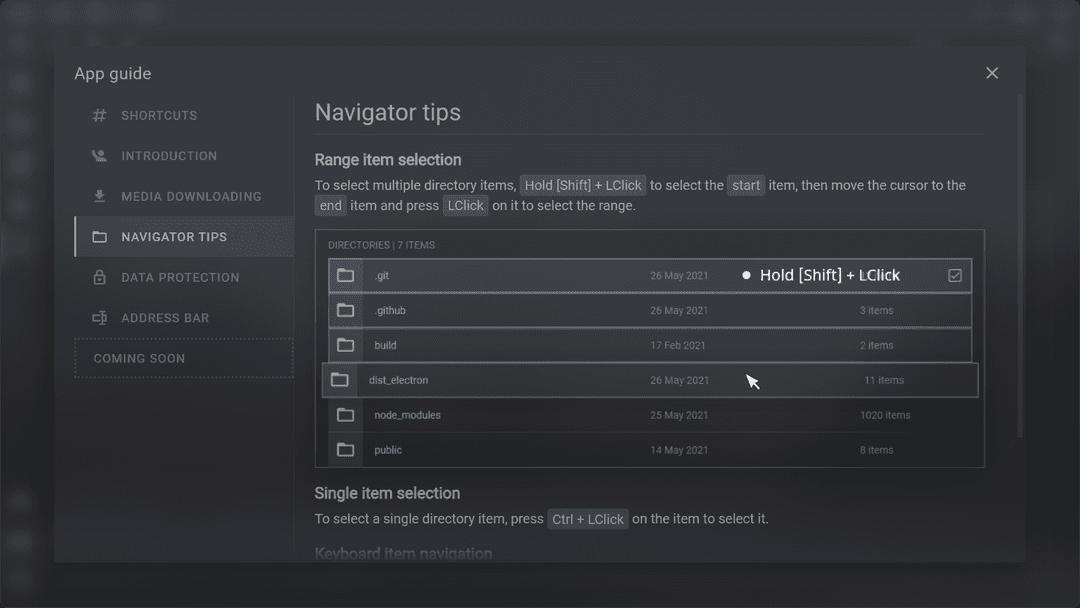Click the Media Downloading menu label

point(191,196)
